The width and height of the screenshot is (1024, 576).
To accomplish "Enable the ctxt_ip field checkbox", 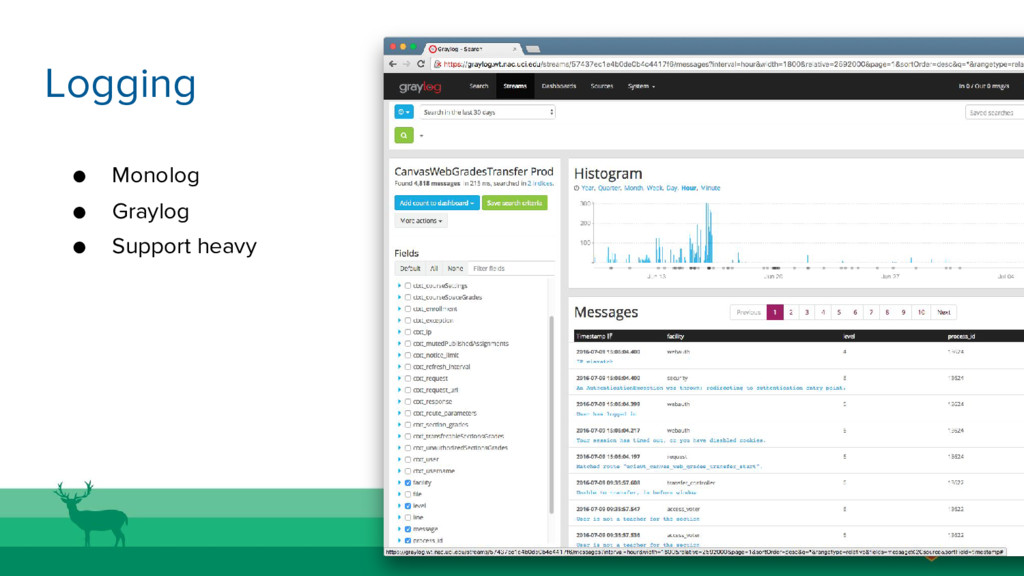I will [x=408, y=332].
